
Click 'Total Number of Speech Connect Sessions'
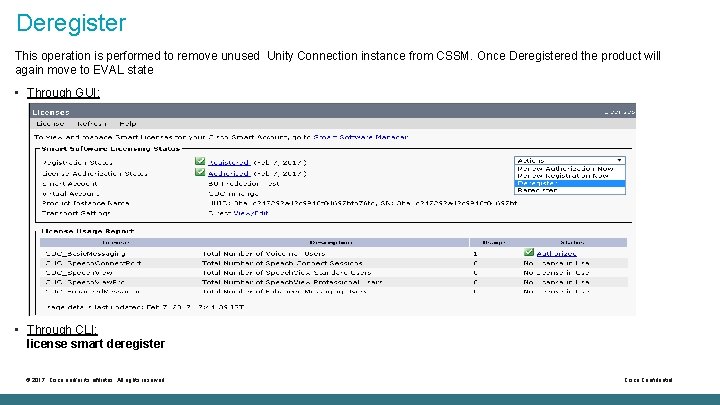point(282,263)
